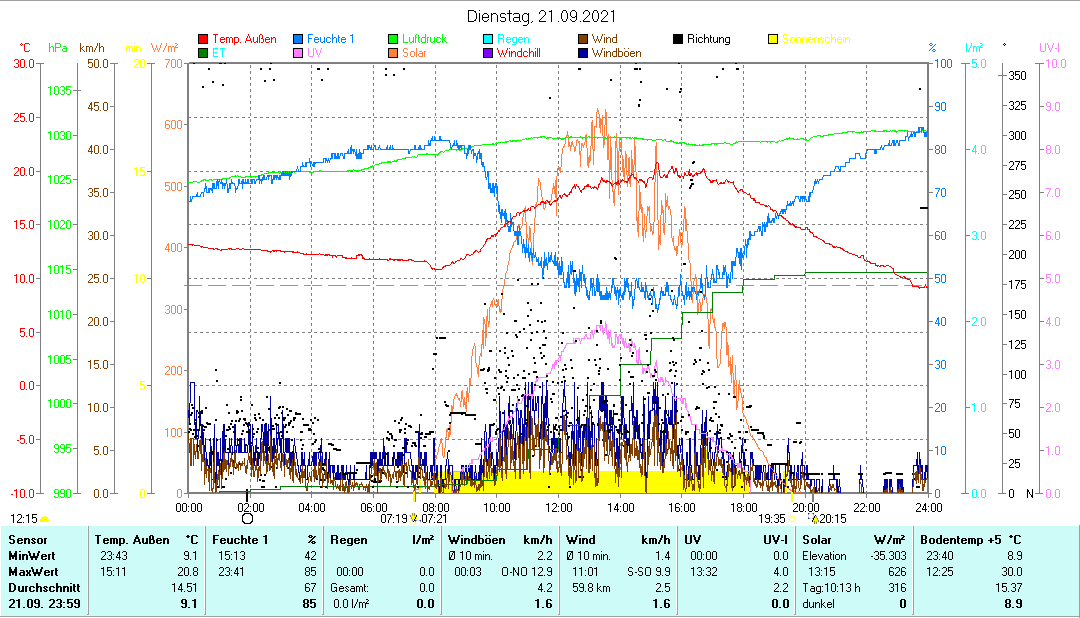This screenshot has height=618, width=1080.
Task: Click the yellow Sonnenschein legend square
Action: click(773, 40)
